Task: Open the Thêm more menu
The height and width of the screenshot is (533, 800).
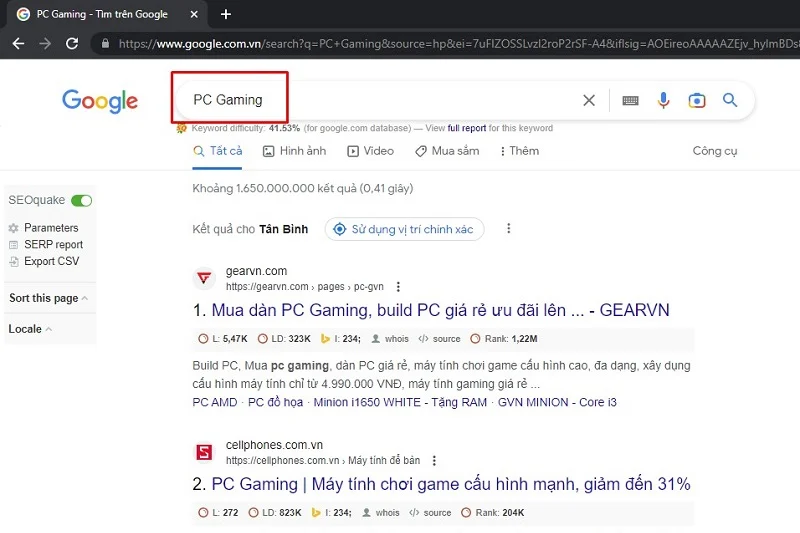Action: (x=519, y=151)
